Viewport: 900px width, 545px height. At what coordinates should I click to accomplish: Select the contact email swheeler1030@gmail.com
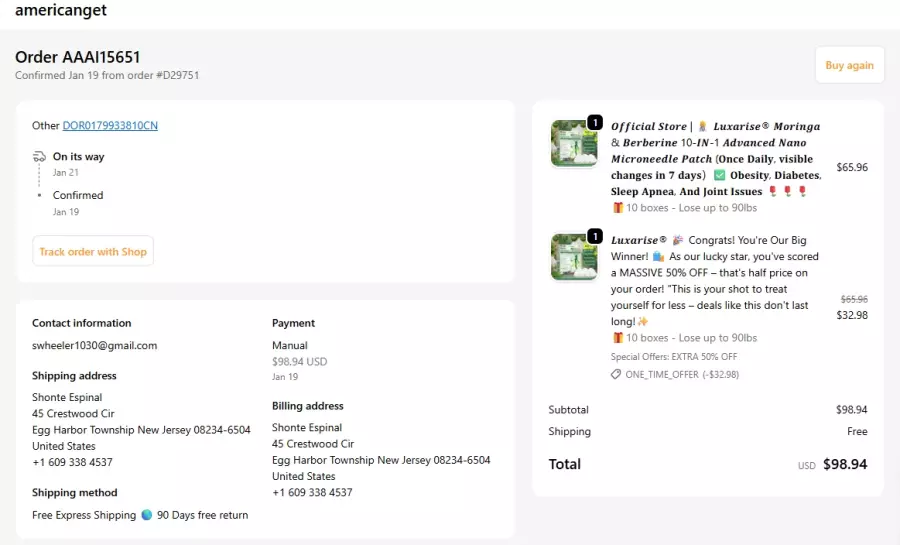[94, 345]
